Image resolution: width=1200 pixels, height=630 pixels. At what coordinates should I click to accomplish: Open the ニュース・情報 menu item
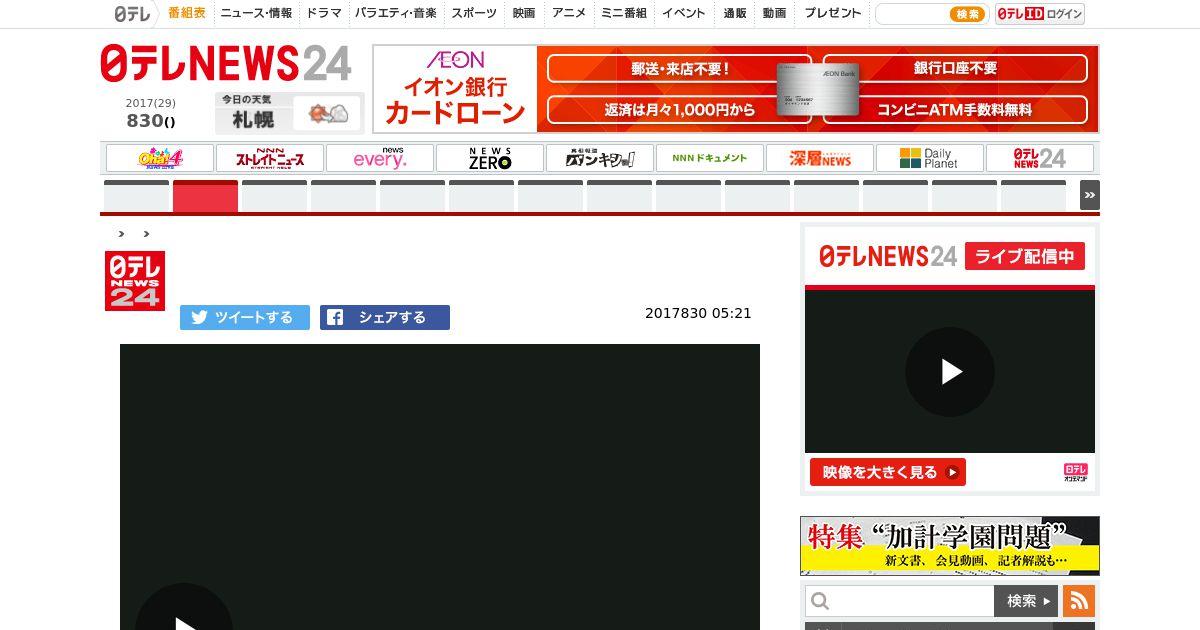[256, 13]
